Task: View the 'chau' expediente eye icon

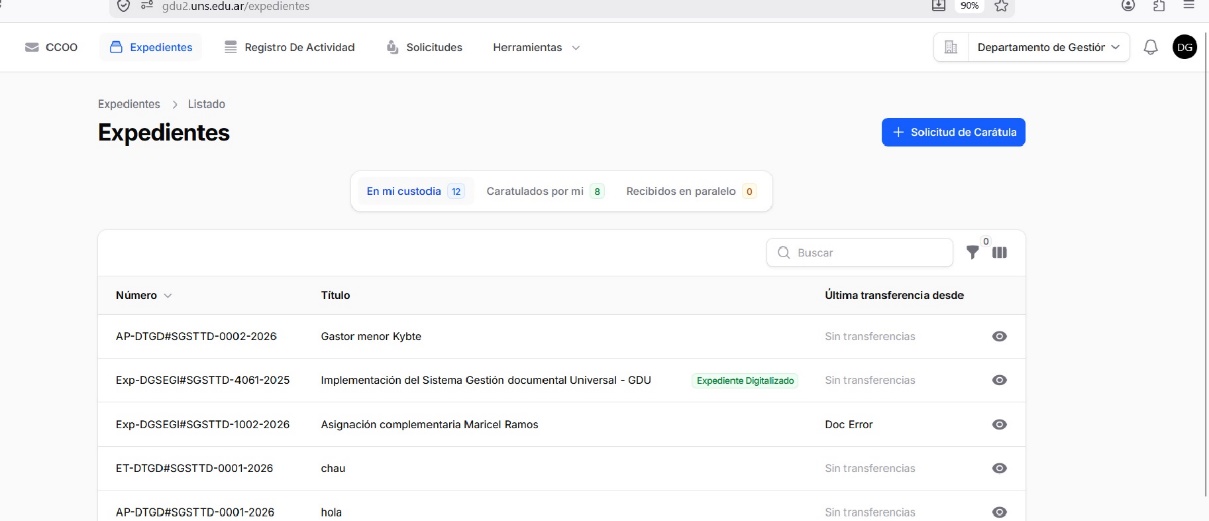Action: (999, 469)
